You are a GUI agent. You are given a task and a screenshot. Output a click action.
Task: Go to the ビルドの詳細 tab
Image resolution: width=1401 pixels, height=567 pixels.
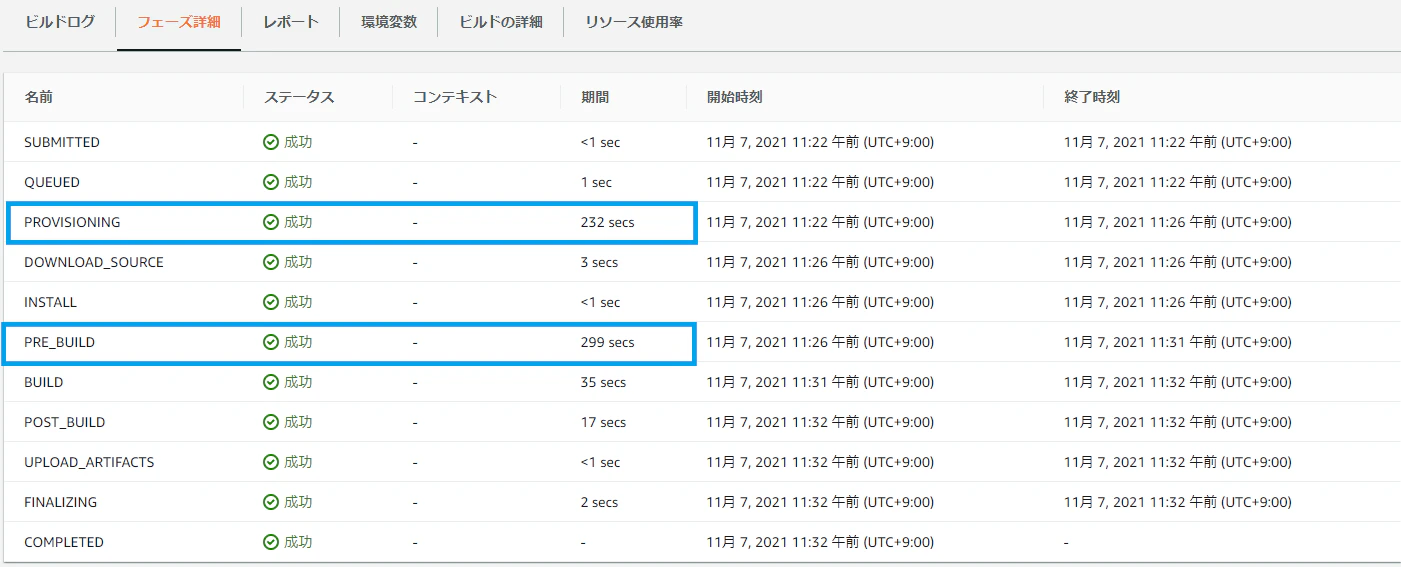[x=501, y=22]
